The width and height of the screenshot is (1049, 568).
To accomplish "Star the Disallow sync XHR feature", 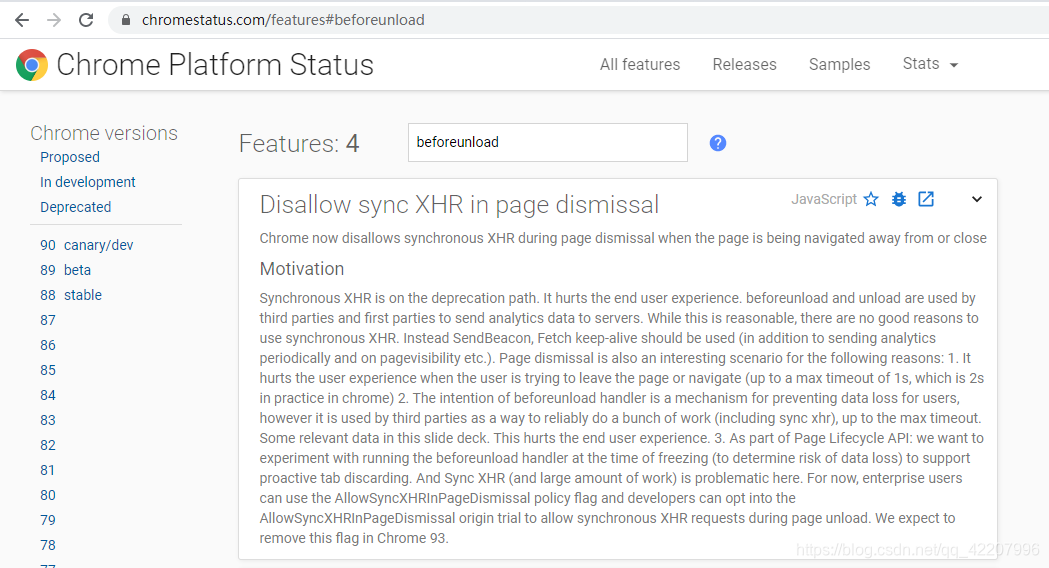I will [x=870, y=199].
